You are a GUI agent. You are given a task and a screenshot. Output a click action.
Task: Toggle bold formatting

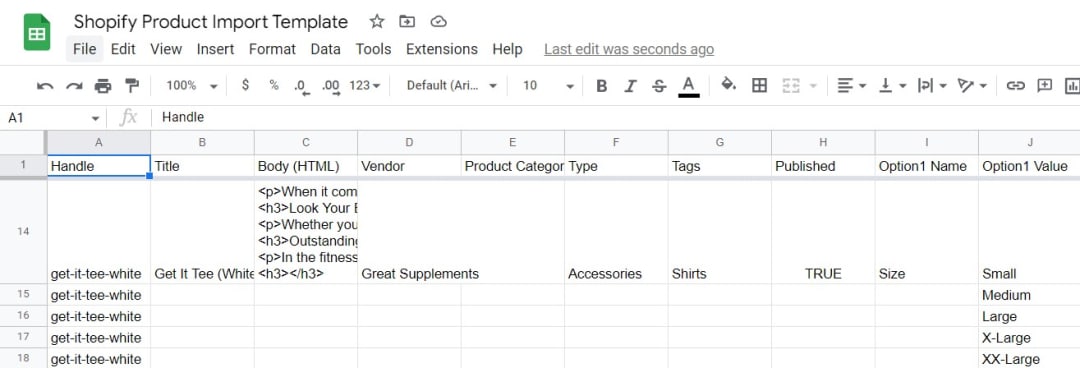(x=601, y=85)
